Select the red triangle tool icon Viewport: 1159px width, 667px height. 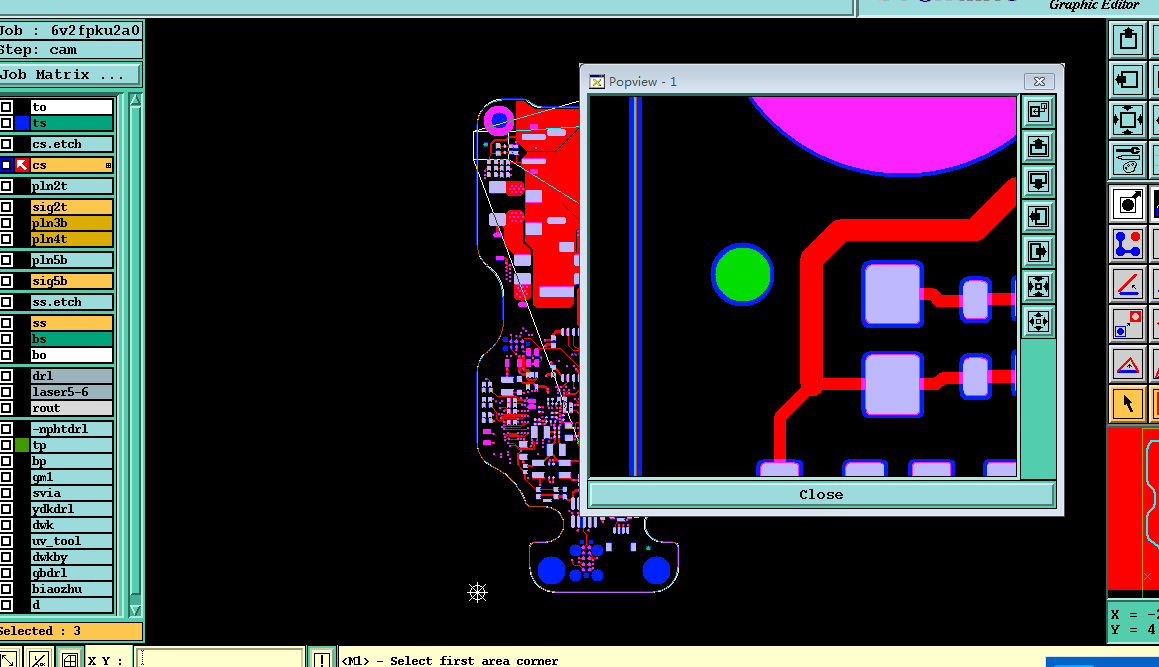[1127, 365]
